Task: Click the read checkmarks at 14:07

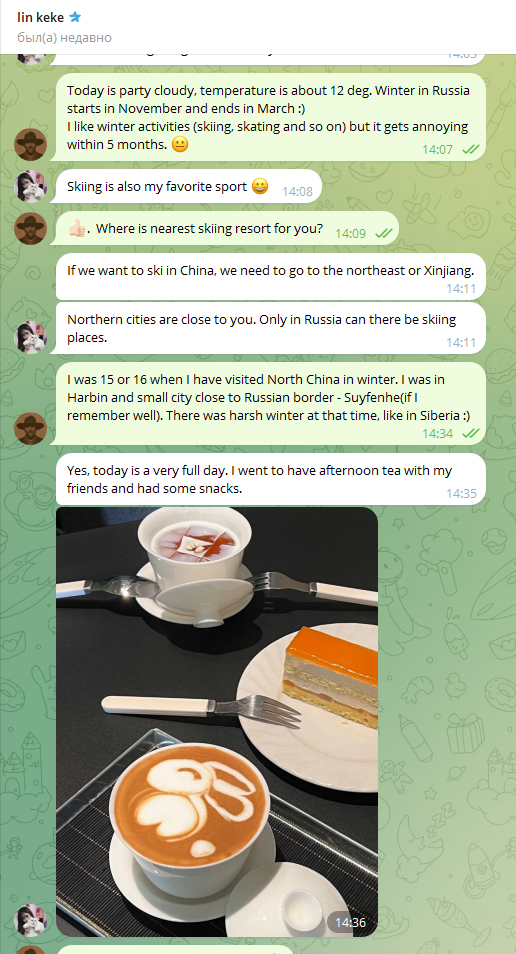Action: [471, 149]
